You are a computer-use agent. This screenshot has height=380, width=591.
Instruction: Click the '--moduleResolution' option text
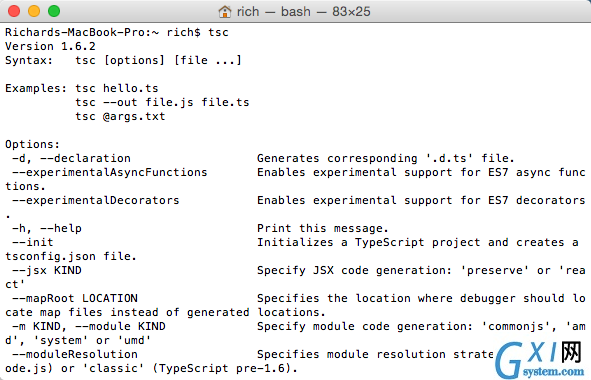tap(75, 354)
